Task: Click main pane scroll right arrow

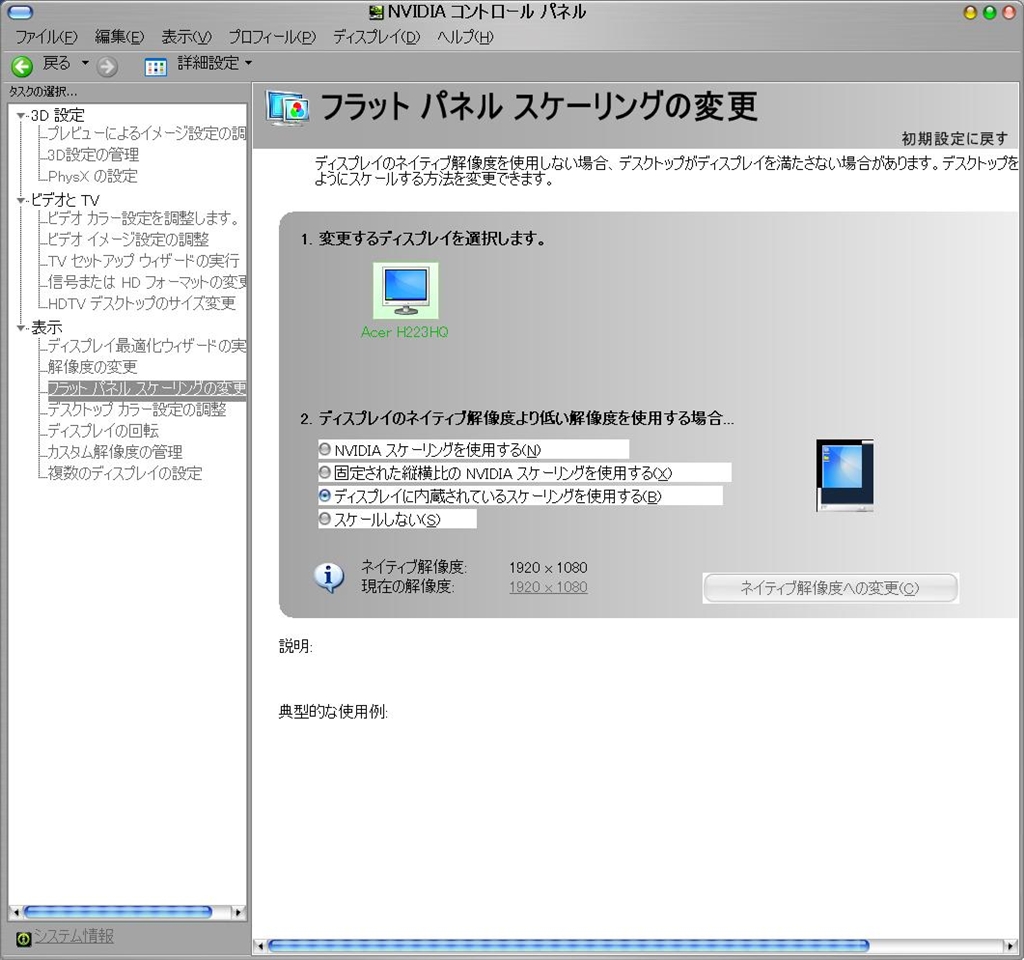Action: coord(1012,946)
